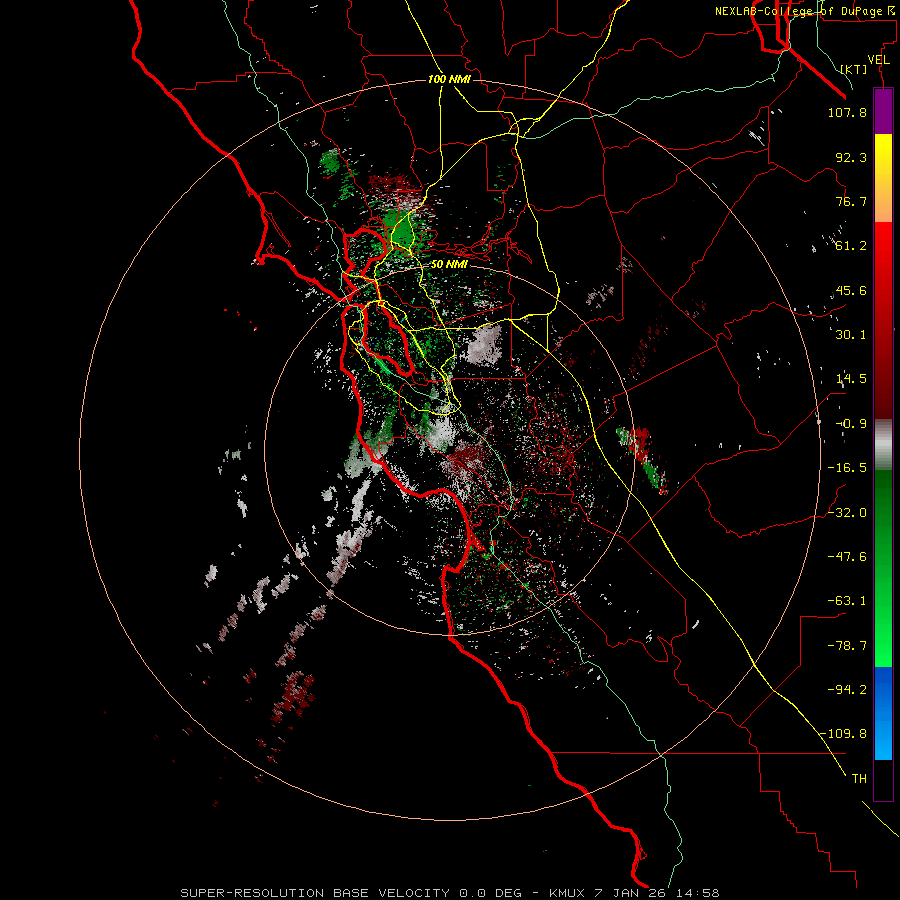Click the 107.8 legend value

(x=847, y=112)
